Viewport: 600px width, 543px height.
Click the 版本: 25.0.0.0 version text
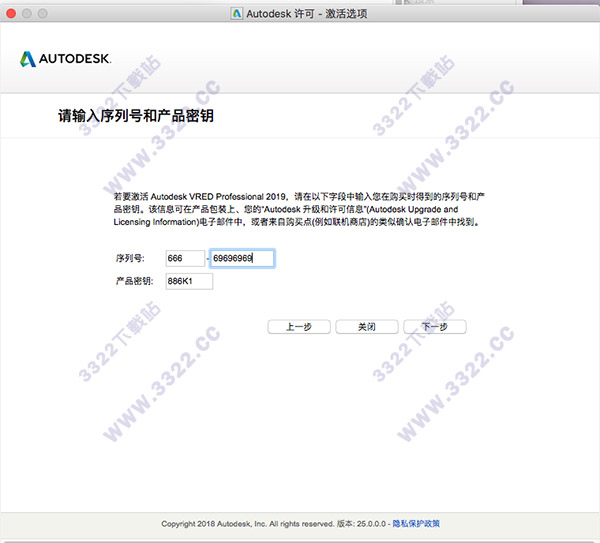click(361, 523)
